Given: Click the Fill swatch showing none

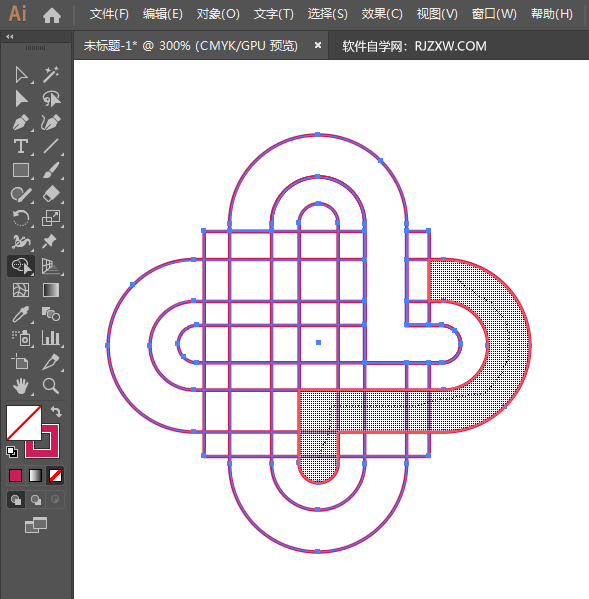Looking at the screenshot, I should [x=24, y=423].
